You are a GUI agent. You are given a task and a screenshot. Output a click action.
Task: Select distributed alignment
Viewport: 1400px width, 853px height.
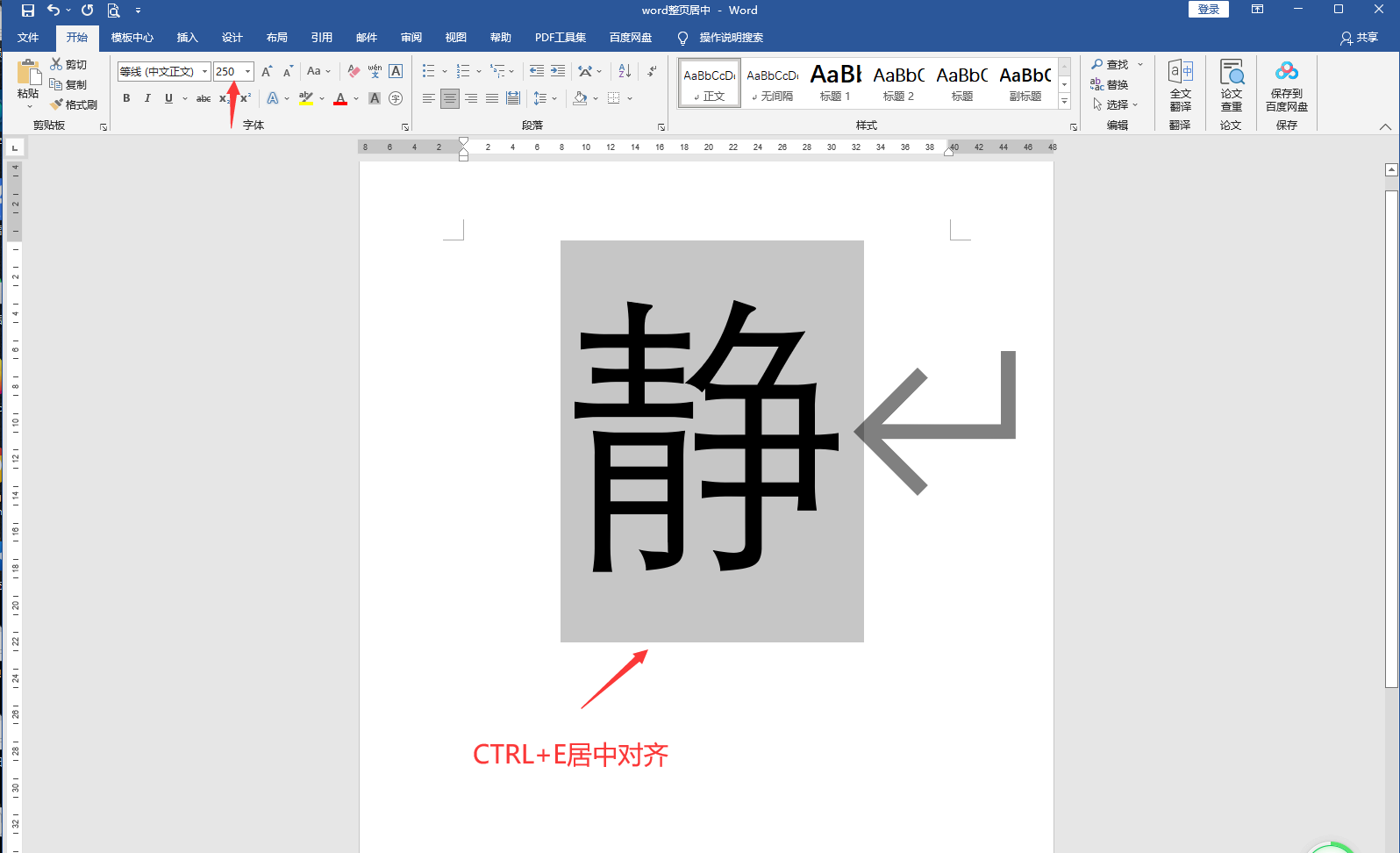[x=513, y=98]
